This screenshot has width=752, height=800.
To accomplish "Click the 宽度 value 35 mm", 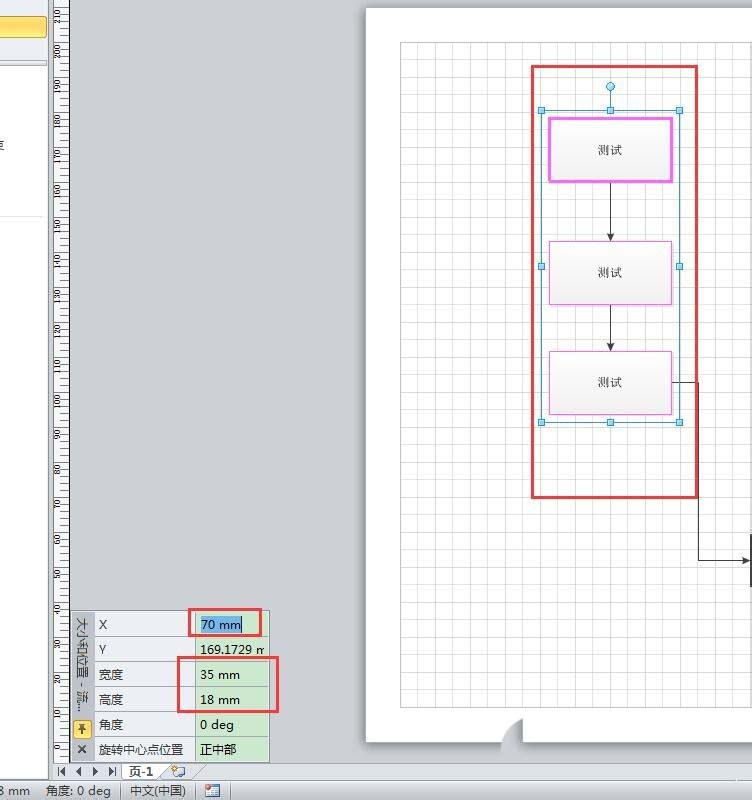I will tap(232, 674).
